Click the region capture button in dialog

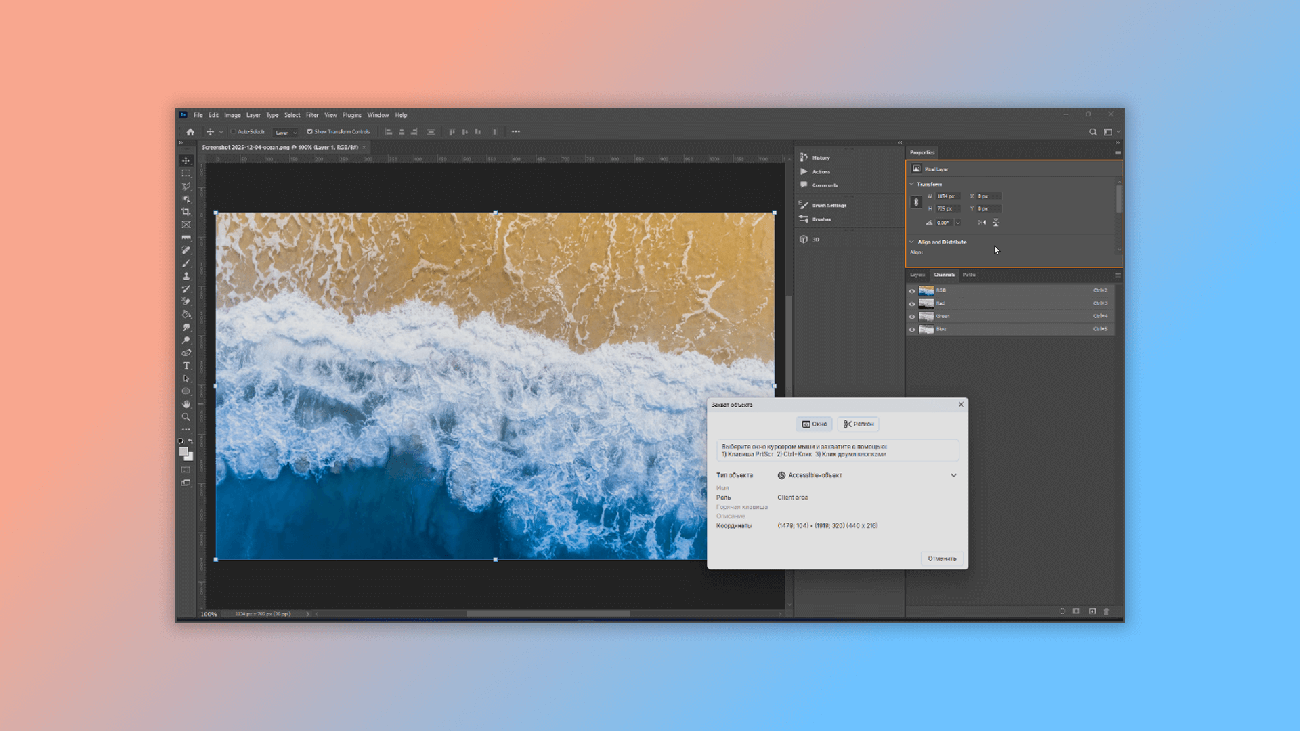(x=858, y=424)
